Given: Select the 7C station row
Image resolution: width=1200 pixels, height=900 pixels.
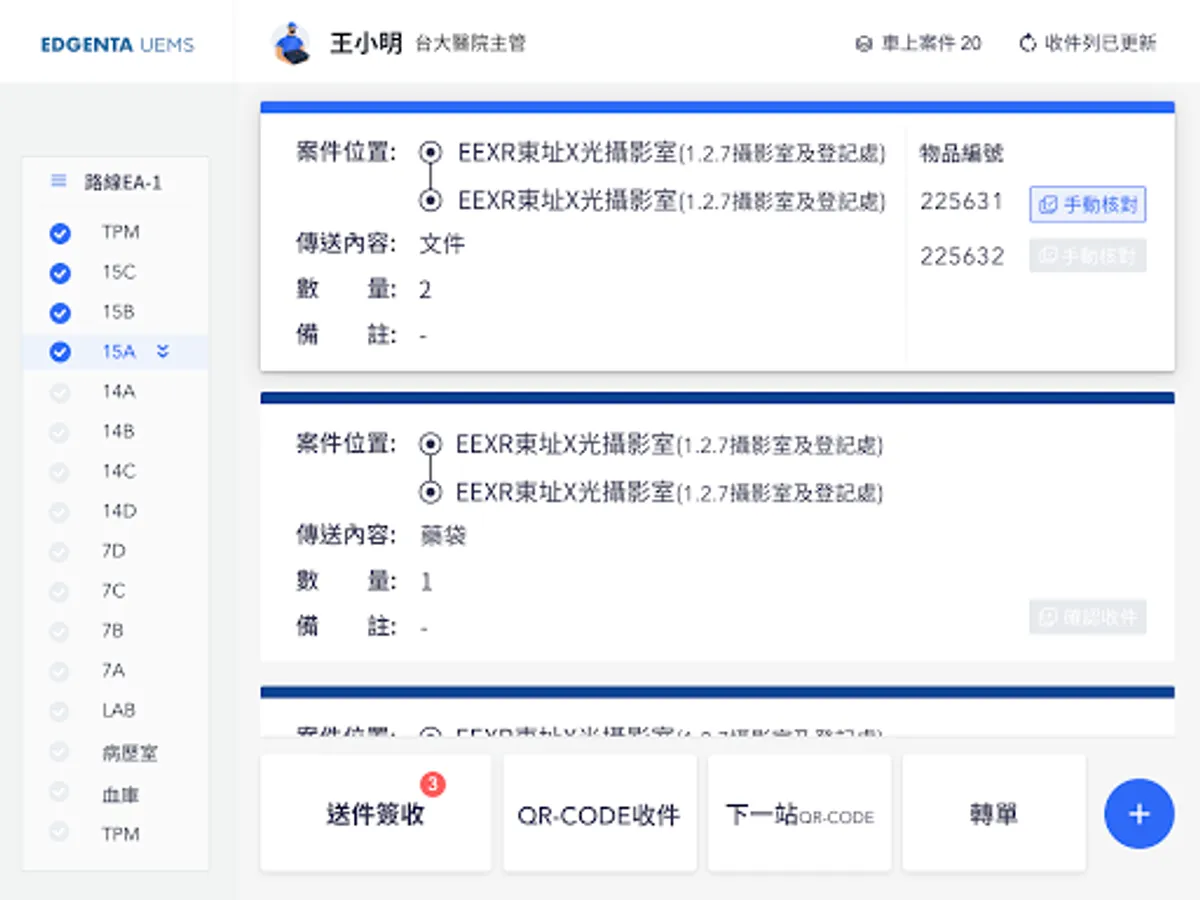Looking at the screenshot, I should point(115,592).
